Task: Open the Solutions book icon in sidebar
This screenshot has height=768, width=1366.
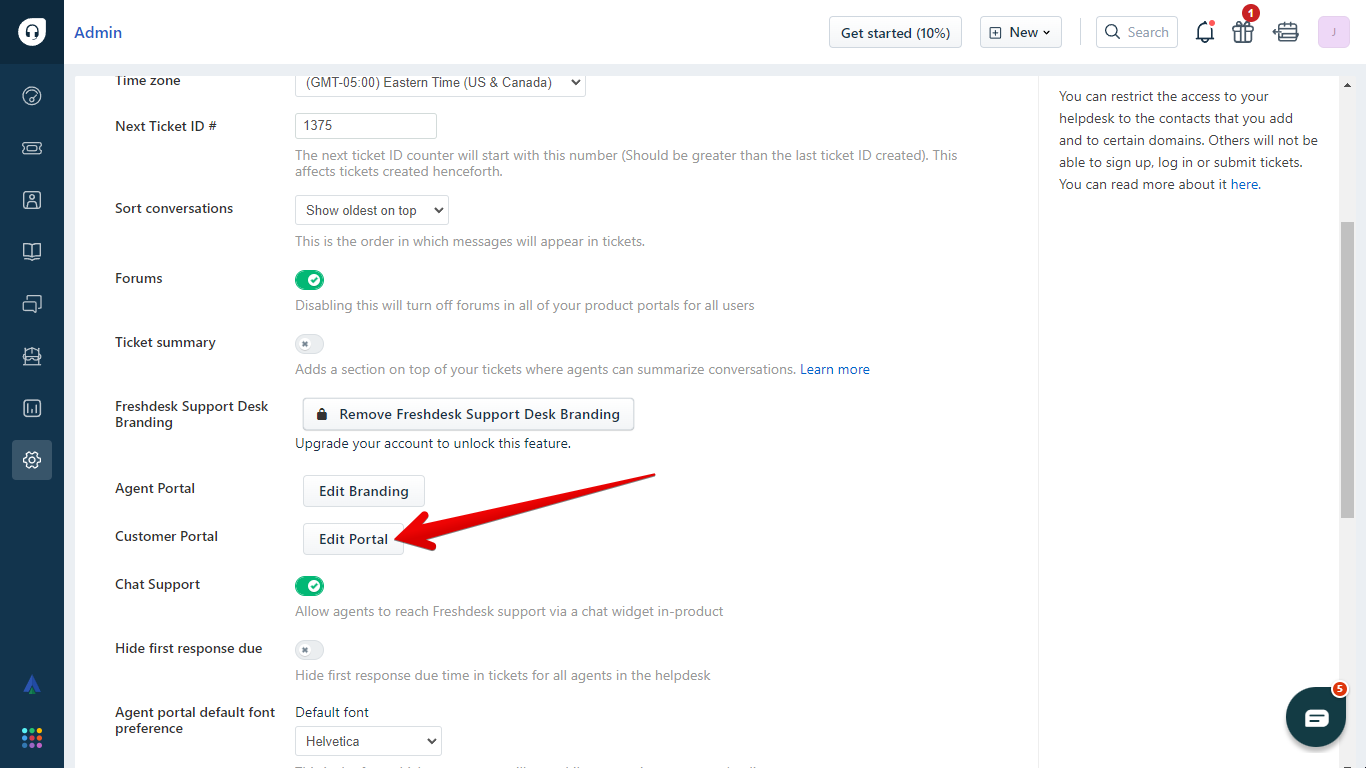Action: (x=32, y=252)
